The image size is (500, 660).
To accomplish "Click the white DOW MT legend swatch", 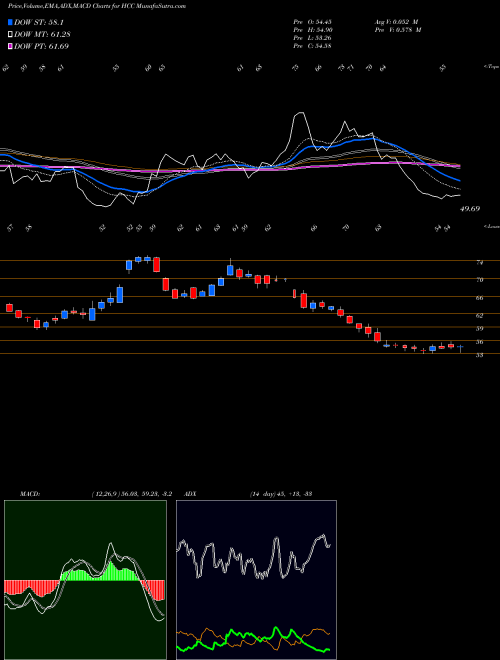I will [x=10, y=35].
